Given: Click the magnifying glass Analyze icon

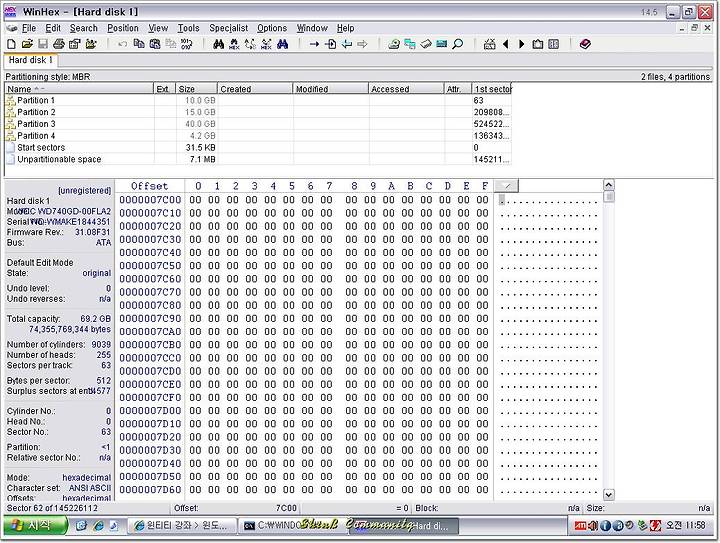Looking at the screenshot, I should (x=457, y=44).
